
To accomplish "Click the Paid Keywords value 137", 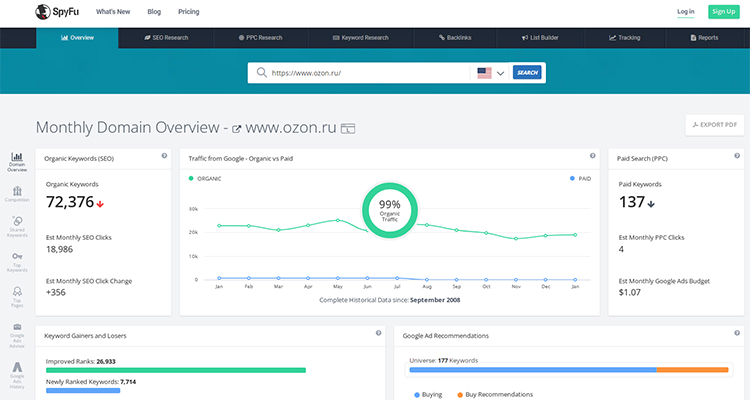I will point(632,202).
